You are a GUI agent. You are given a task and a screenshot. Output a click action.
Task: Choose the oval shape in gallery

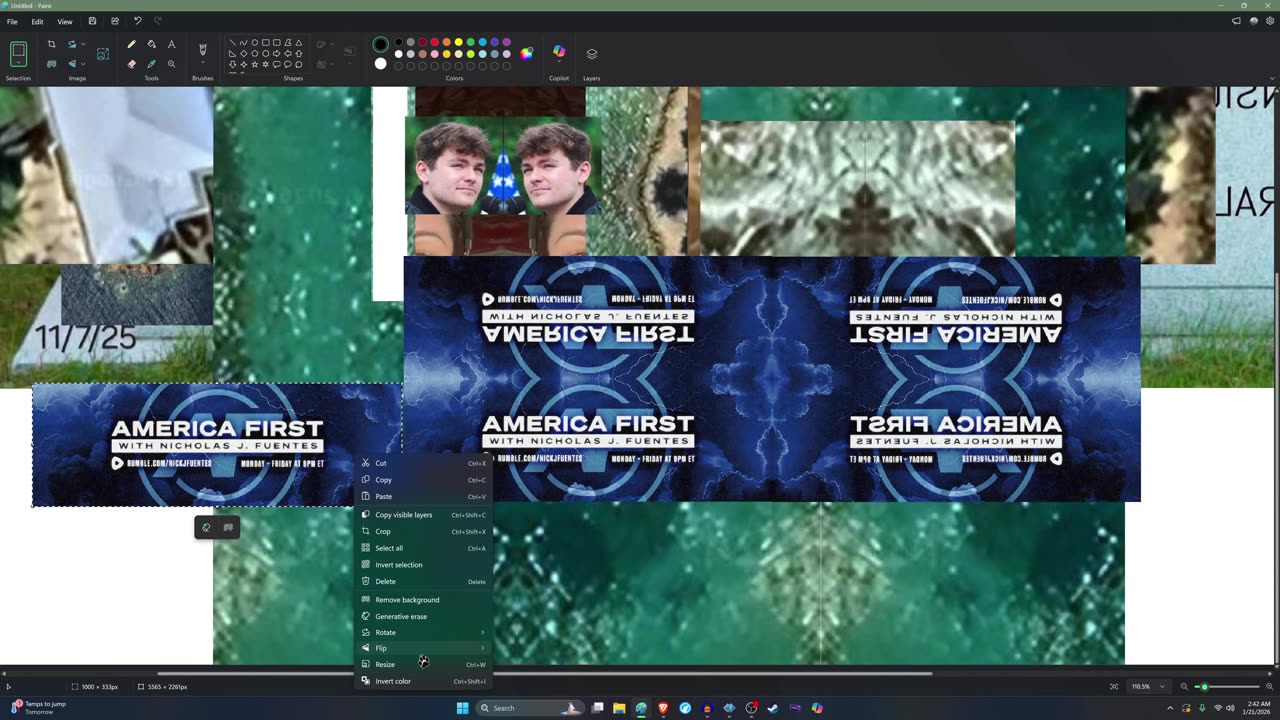(x=254, y=43)
